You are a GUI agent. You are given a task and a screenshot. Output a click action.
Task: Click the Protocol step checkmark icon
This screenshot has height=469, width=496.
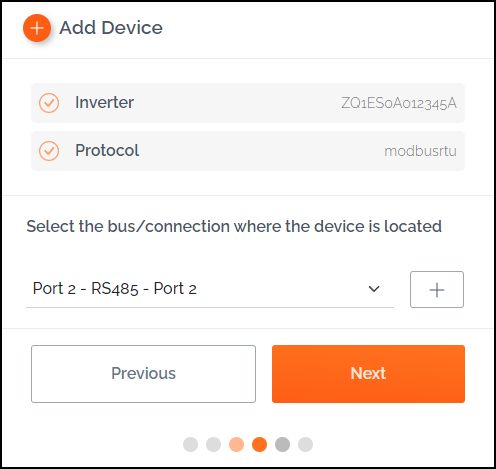[49, 151]
